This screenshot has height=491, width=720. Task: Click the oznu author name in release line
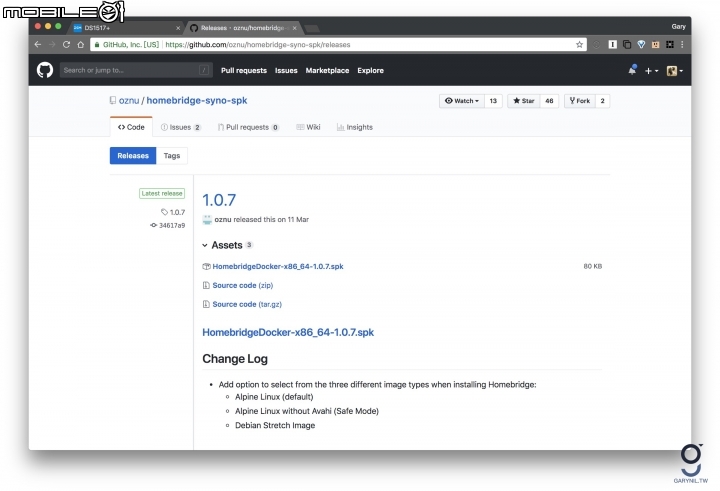tap(223, 220)
